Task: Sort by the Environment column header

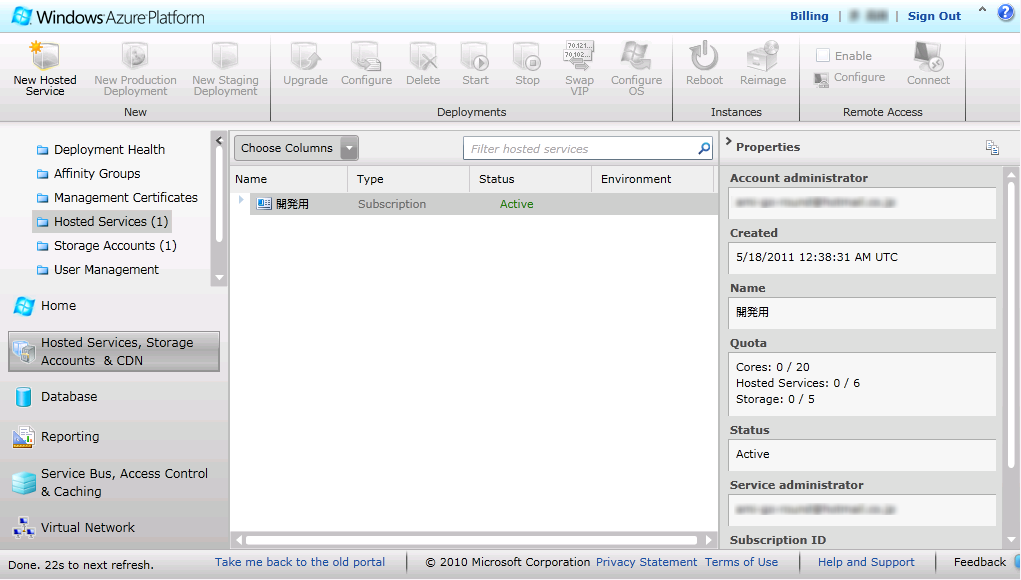Action: (653, 179)
